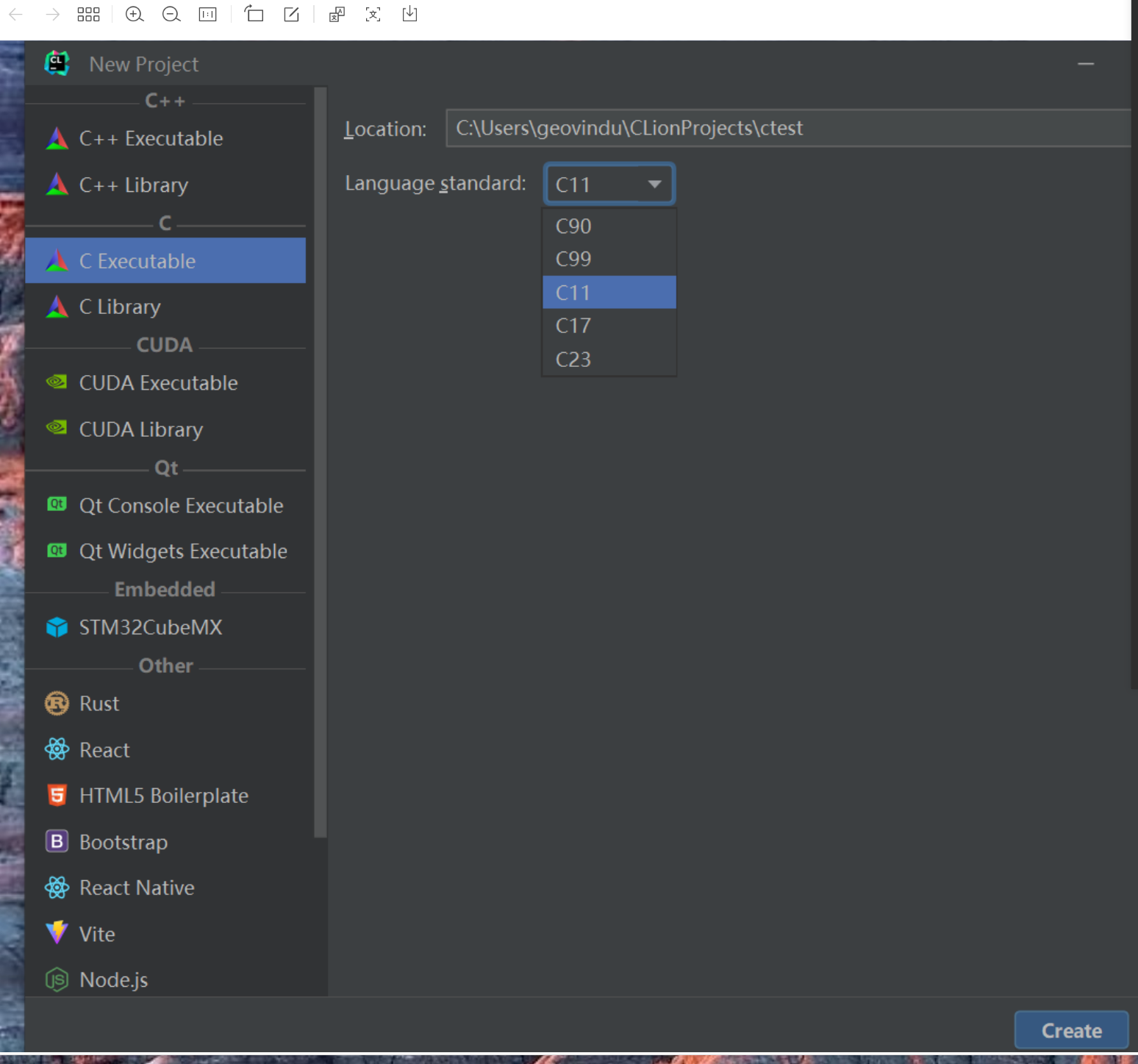Screen dimensions: 1138x1064
Task: Click the Rust gear icon
Action: (57, 704)
